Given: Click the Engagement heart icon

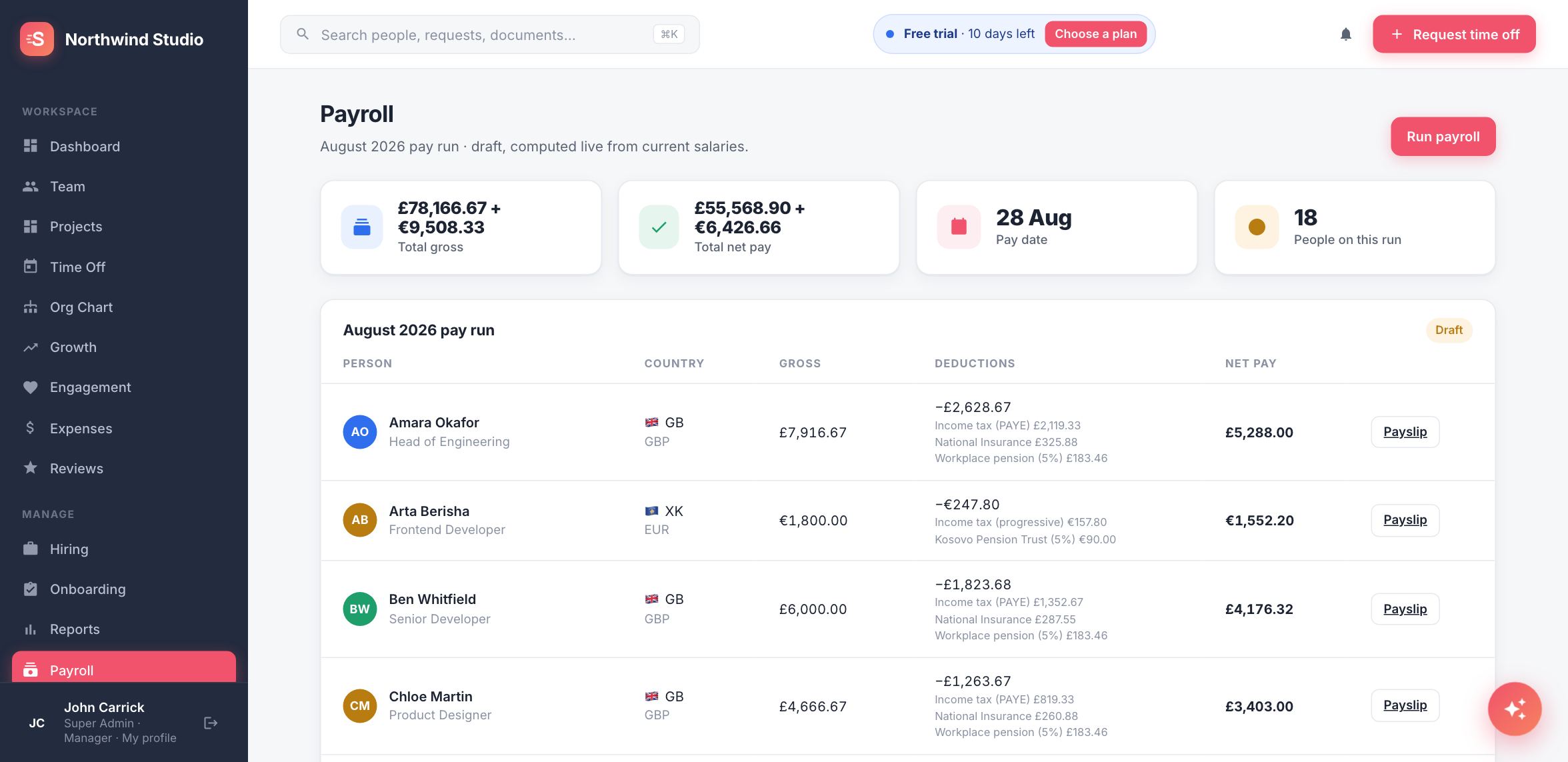Looking at the screenshot, I should [x=31, y=387].
